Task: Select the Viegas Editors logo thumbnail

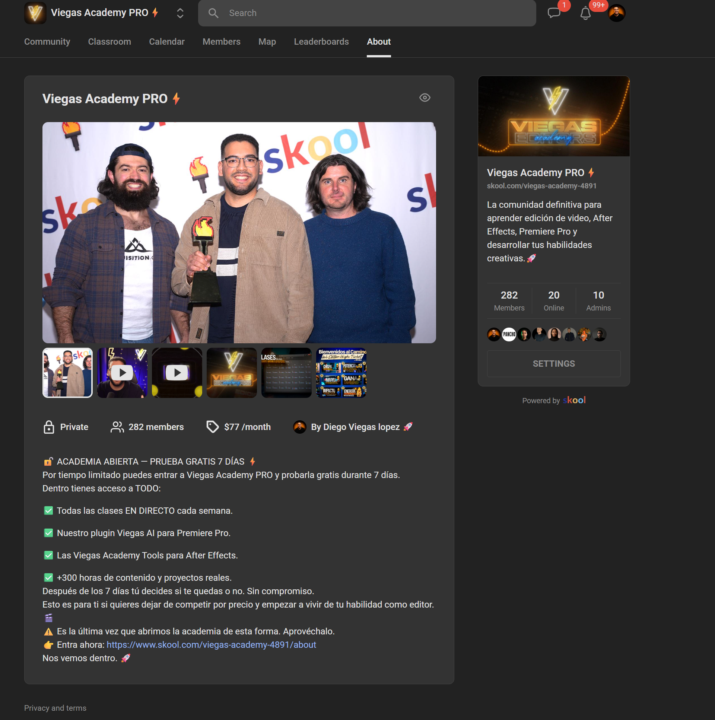Action: pos(231,373)
